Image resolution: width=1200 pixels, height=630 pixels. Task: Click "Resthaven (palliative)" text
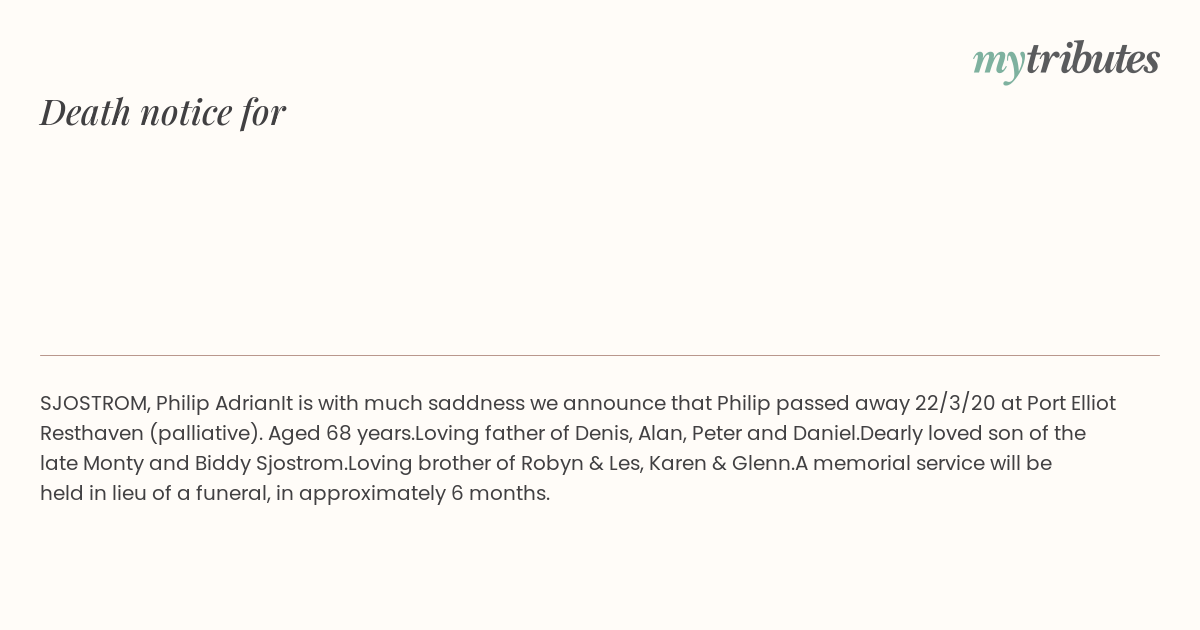tap(149, 434)
